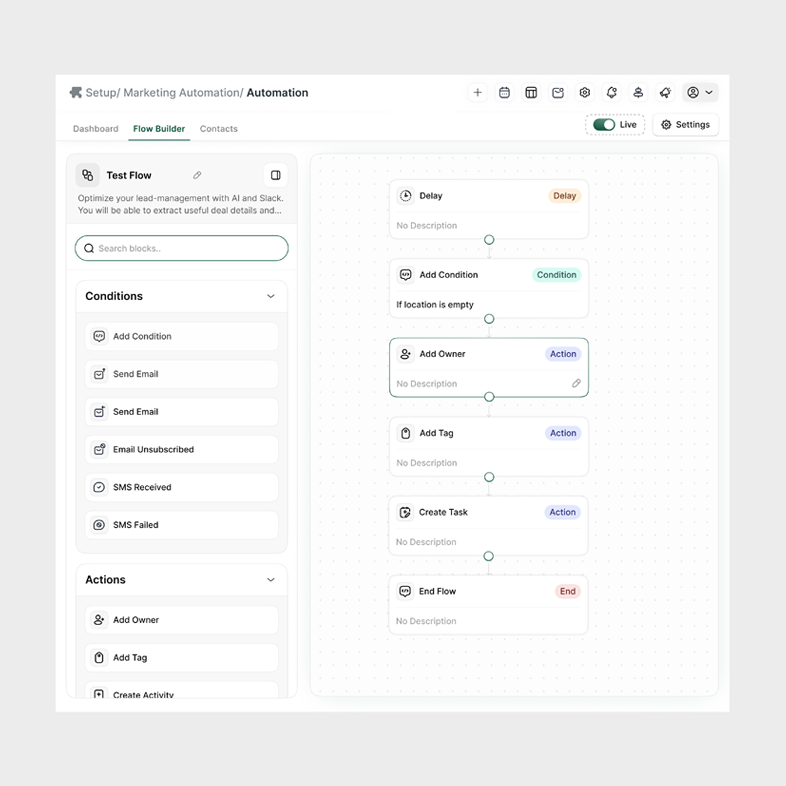Select the Email Unsubscribed block

click(182, 450)
